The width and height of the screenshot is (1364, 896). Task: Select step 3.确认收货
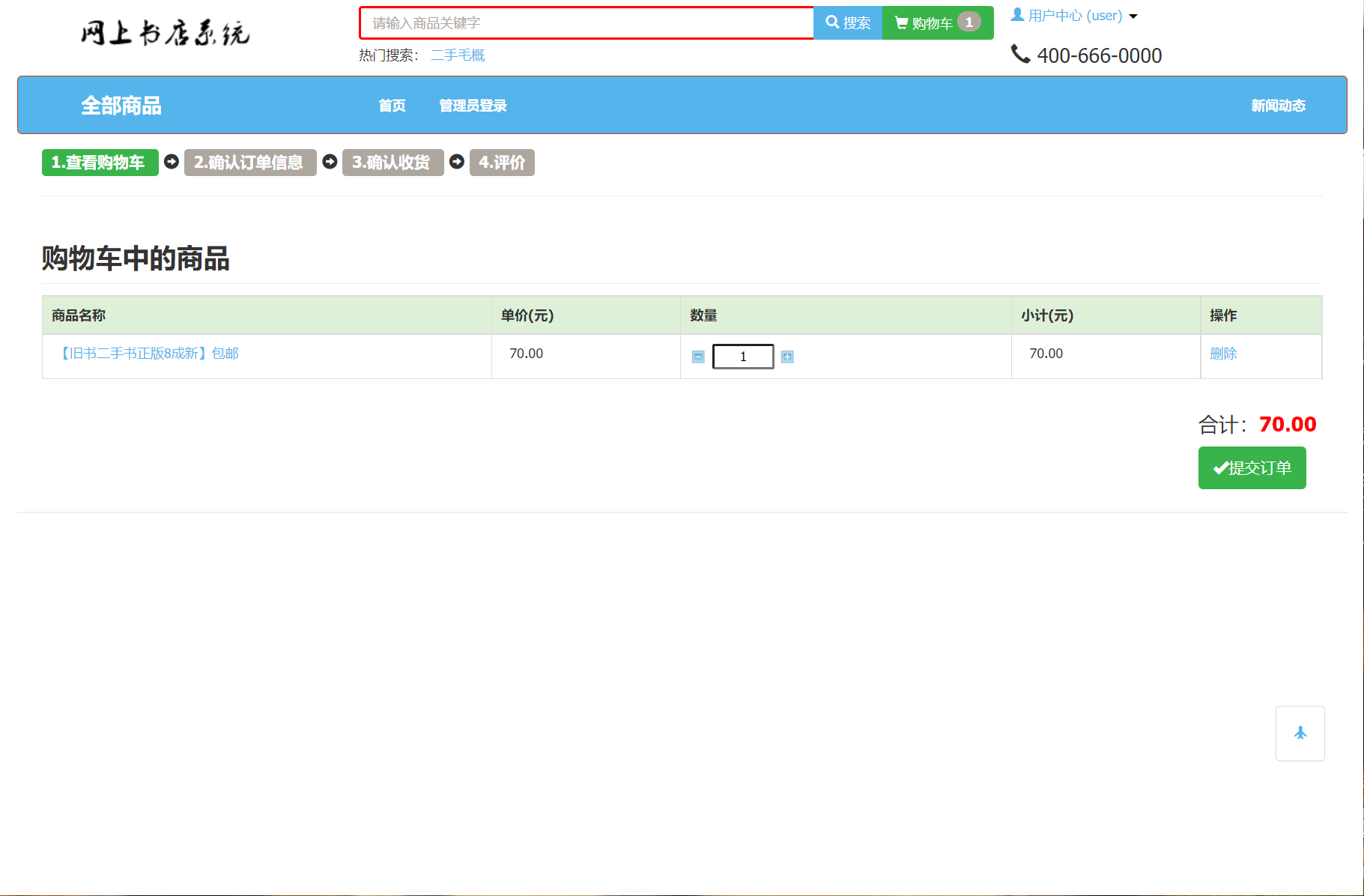click(393, 163)
